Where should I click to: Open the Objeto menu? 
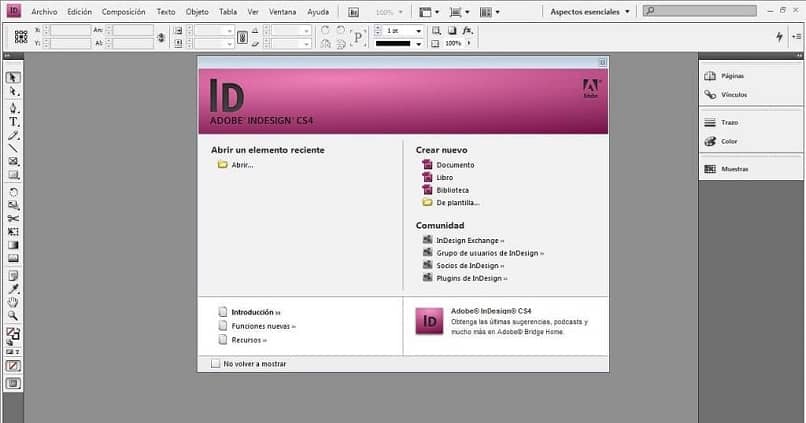[197, 12]
